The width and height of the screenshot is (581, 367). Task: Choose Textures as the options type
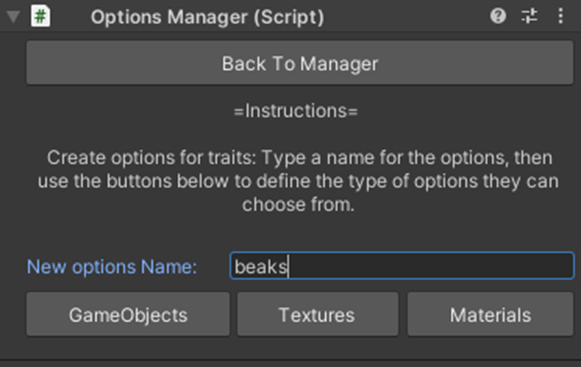pyautogui.click(x=318, y=314)
